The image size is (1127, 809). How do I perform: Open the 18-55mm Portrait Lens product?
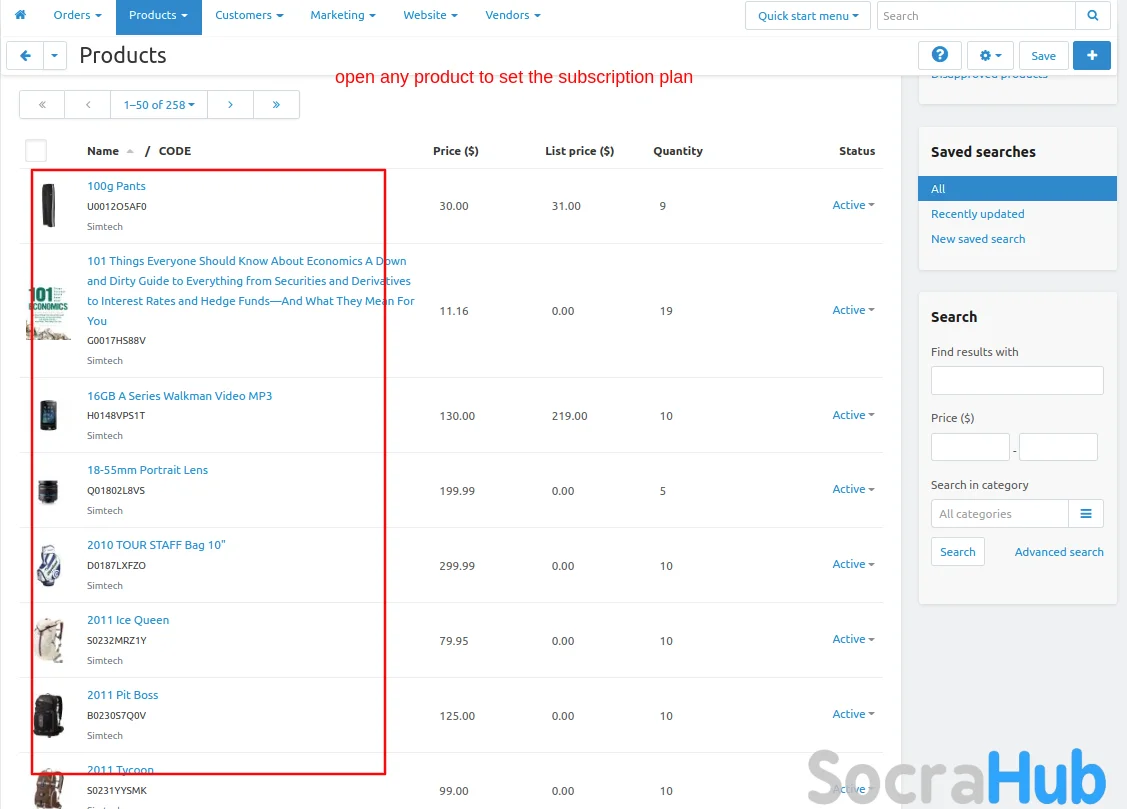tap(147, 470)
